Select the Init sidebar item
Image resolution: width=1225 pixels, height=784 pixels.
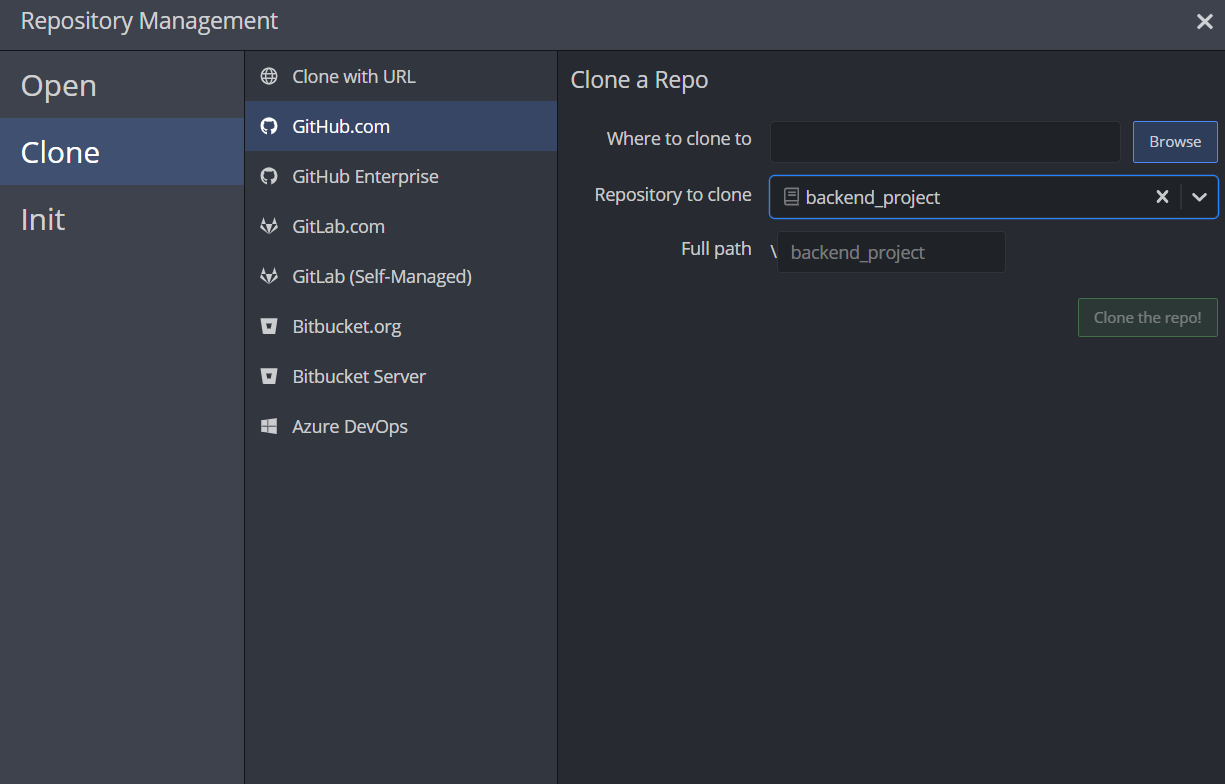42,219
